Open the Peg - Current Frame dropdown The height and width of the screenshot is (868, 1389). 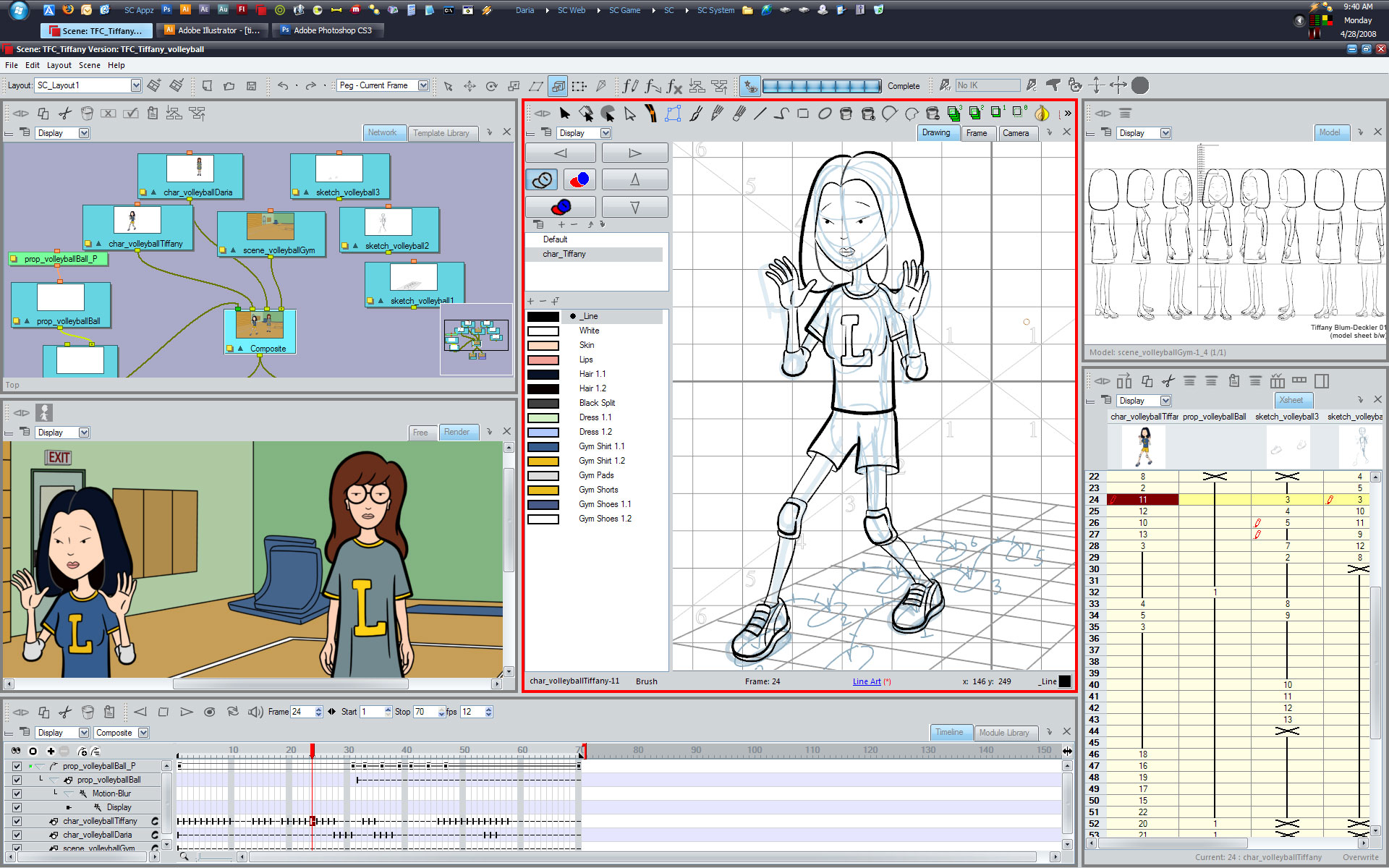pos(383,85)
